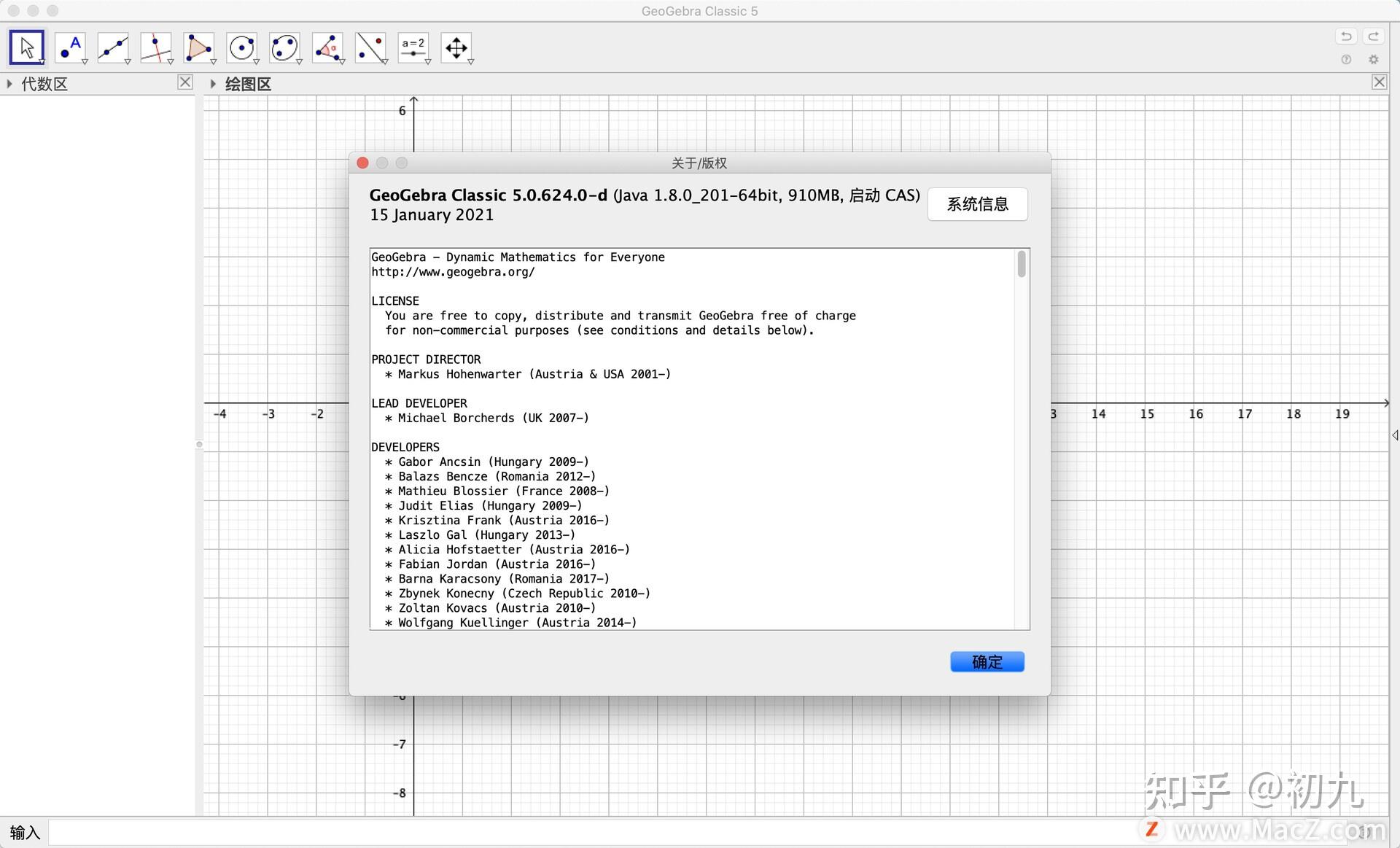Click the x-axis label -4
1400x848 pixels.
tap(219, 413)
